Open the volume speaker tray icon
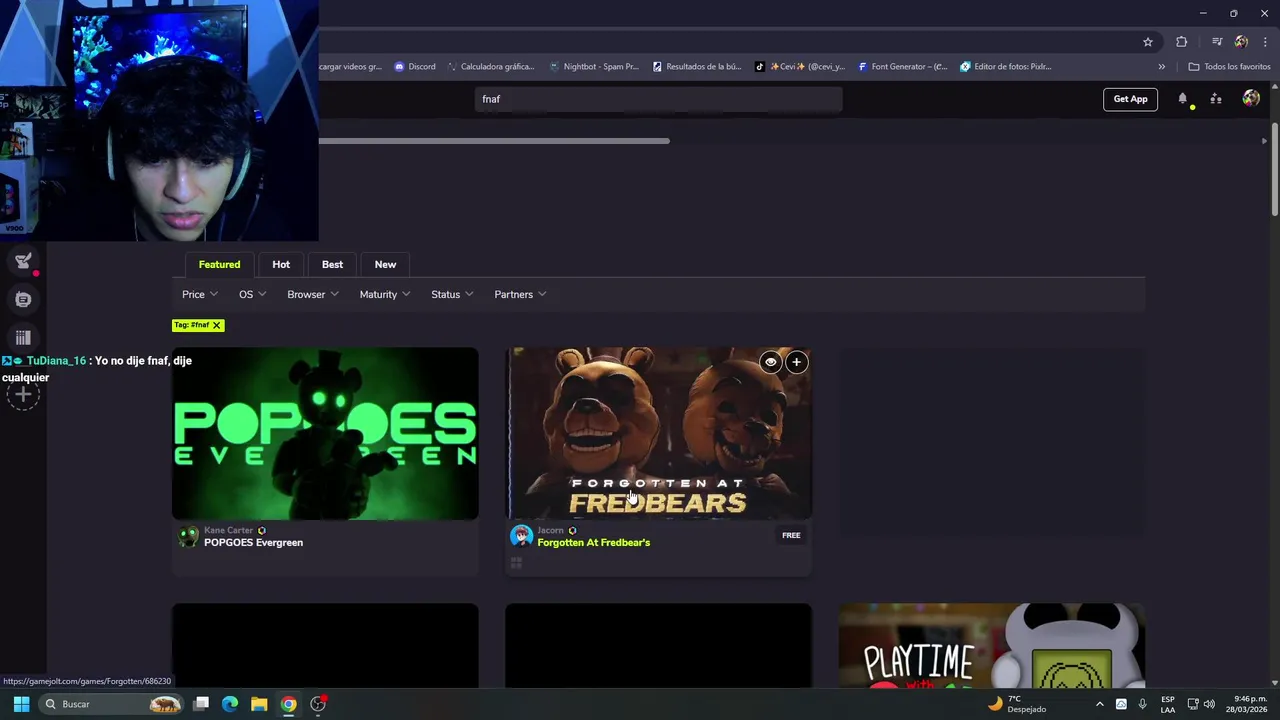Screen dimensions: 1280x720 coord(1209,704)
